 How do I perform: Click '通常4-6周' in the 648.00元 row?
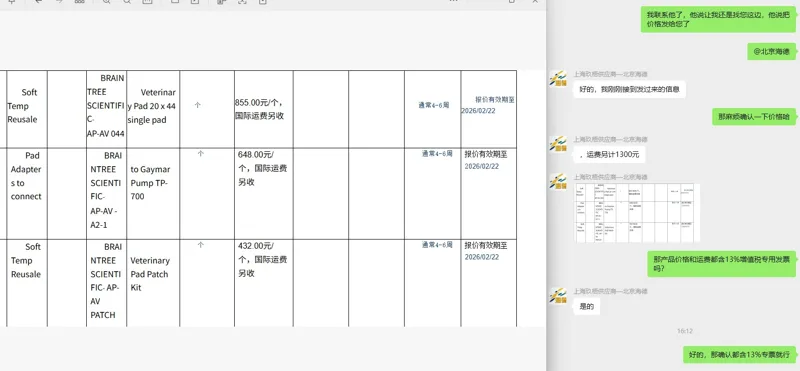point(437,154)
